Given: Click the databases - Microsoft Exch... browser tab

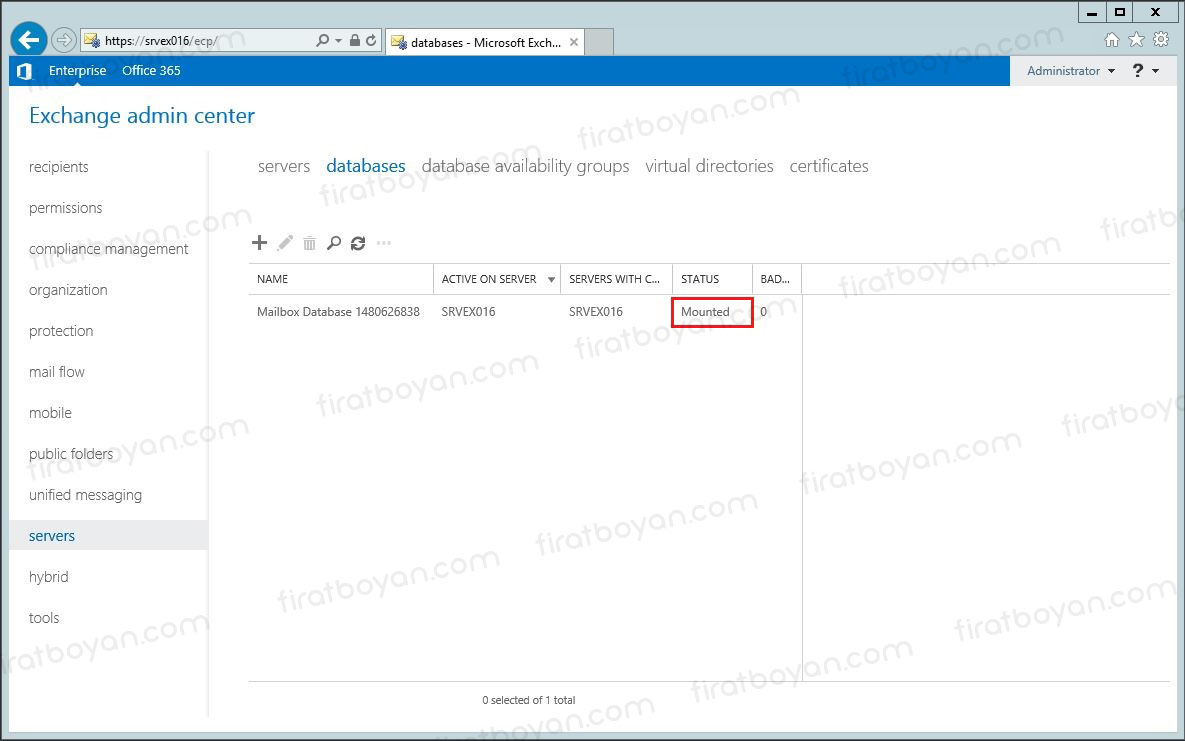Looking at the screenshot, I should click(x=484, y=42).
